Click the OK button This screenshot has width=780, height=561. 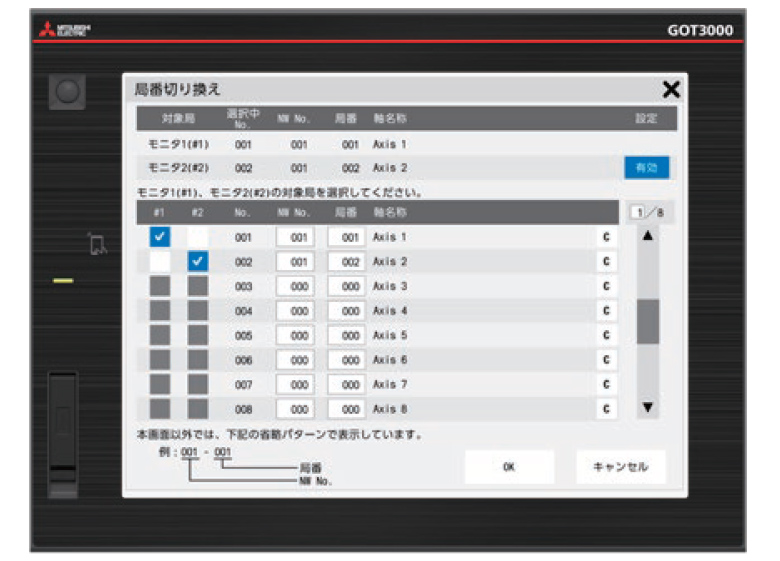[x=509, y=467]
